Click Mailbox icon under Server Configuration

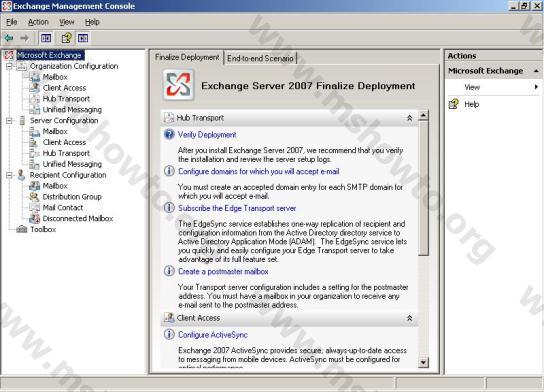click(35, 131)
